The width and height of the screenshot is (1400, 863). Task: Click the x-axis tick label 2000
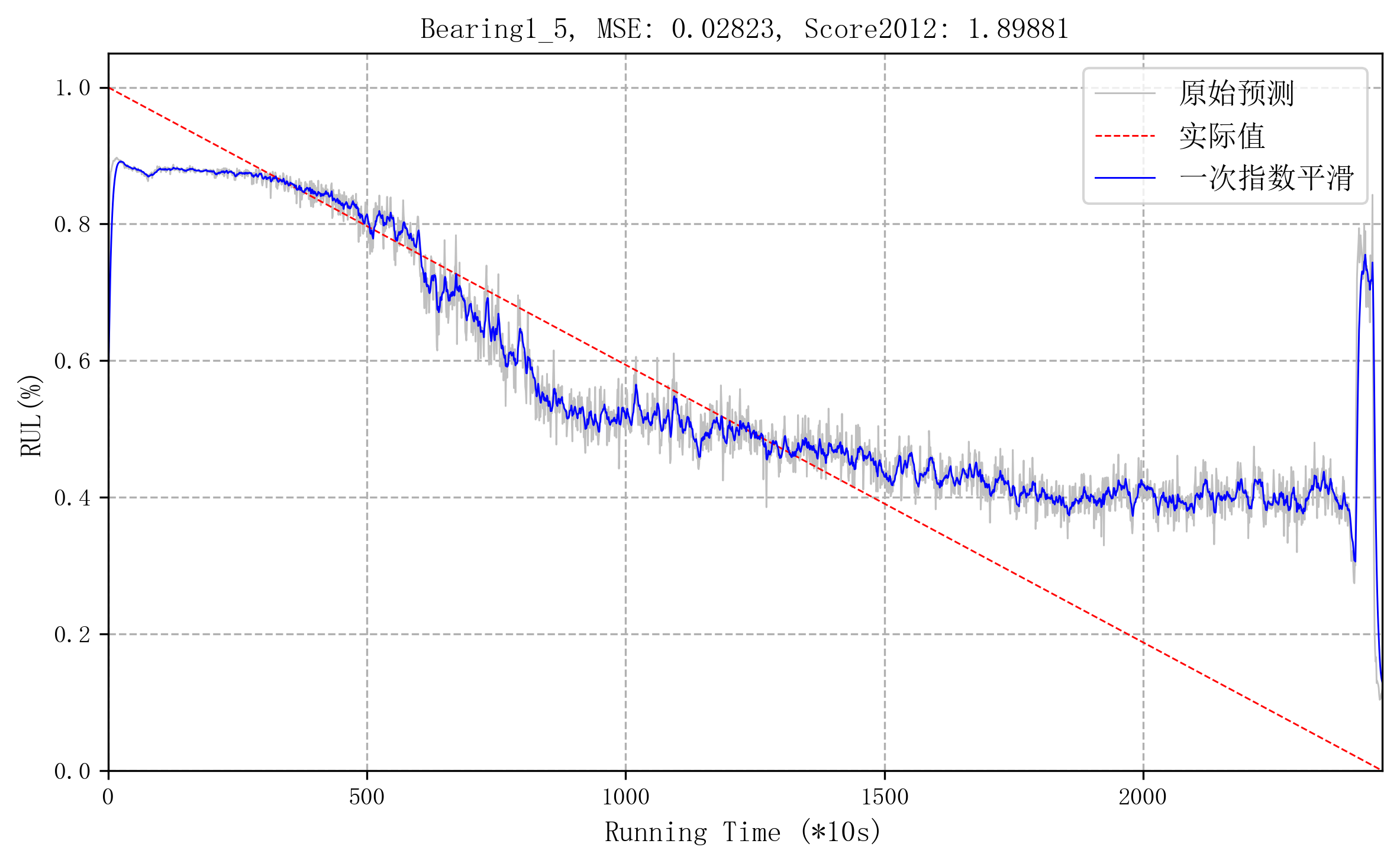click(1143, 797)
